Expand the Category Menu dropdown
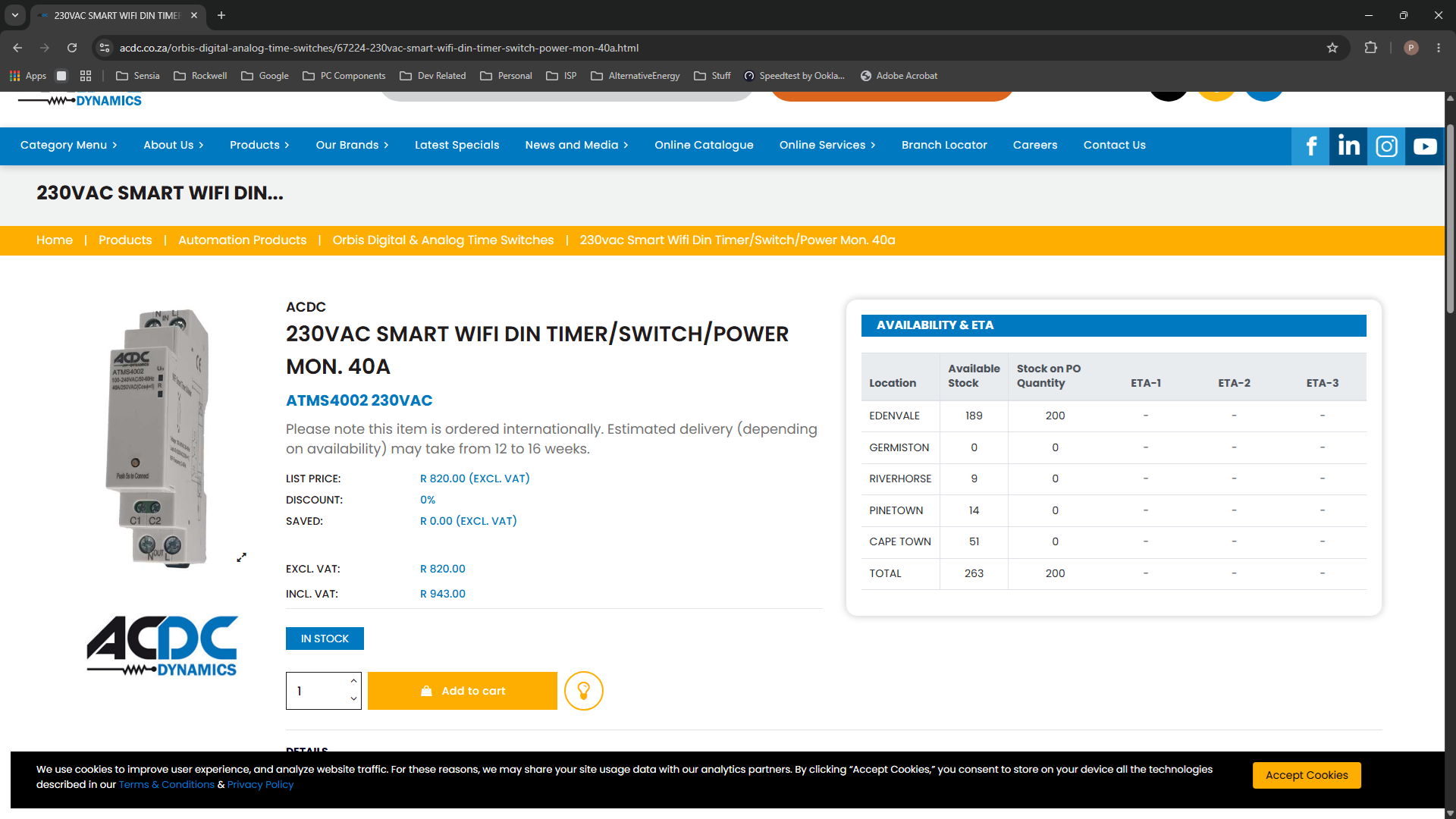 tap(69, 146)
